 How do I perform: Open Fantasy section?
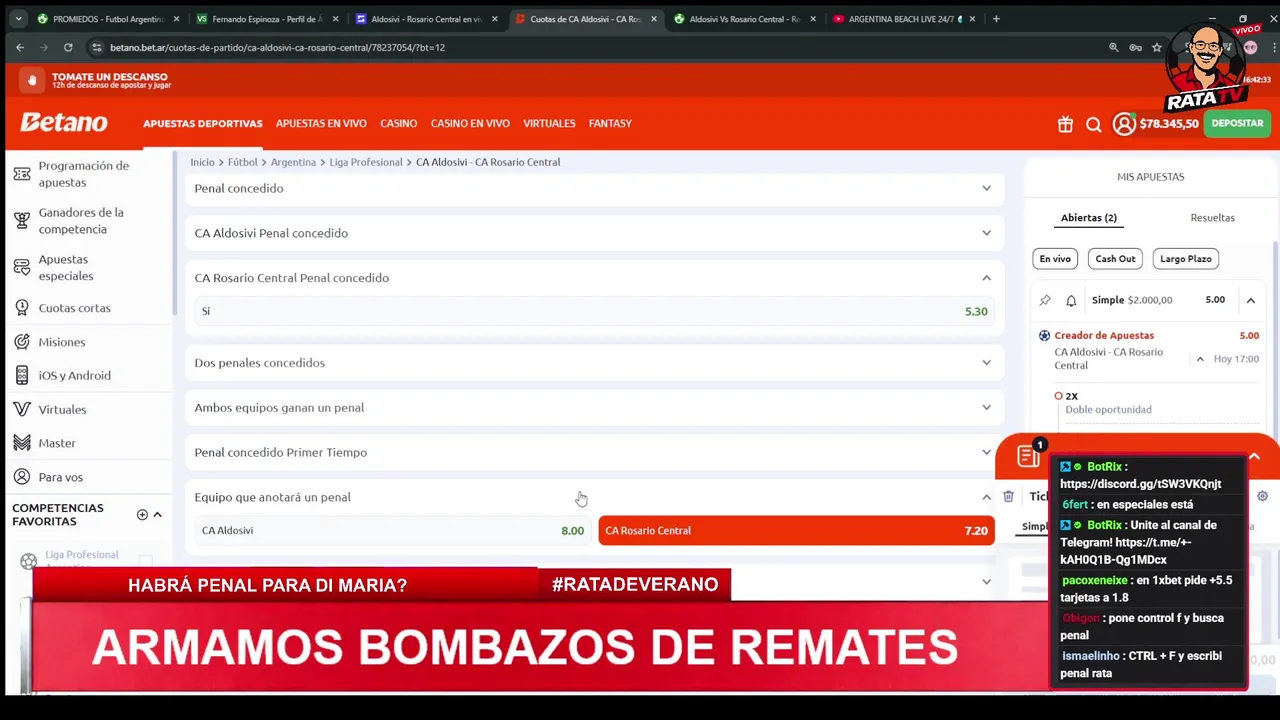[610, 124]
